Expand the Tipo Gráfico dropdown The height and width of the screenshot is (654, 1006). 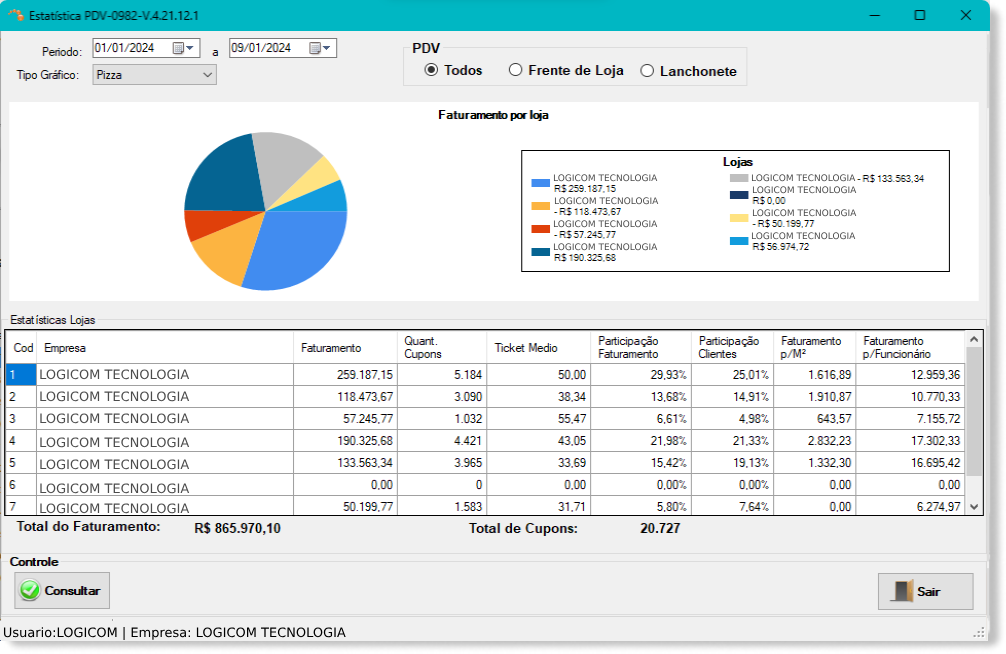click(207, 74)
